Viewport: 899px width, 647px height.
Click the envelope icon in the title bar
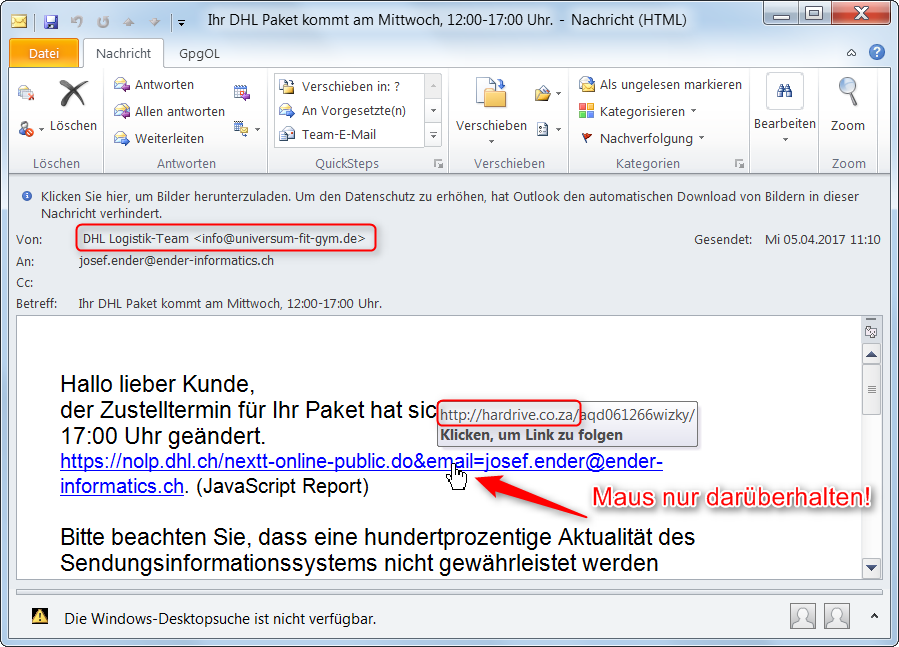(x=19, y=22)
